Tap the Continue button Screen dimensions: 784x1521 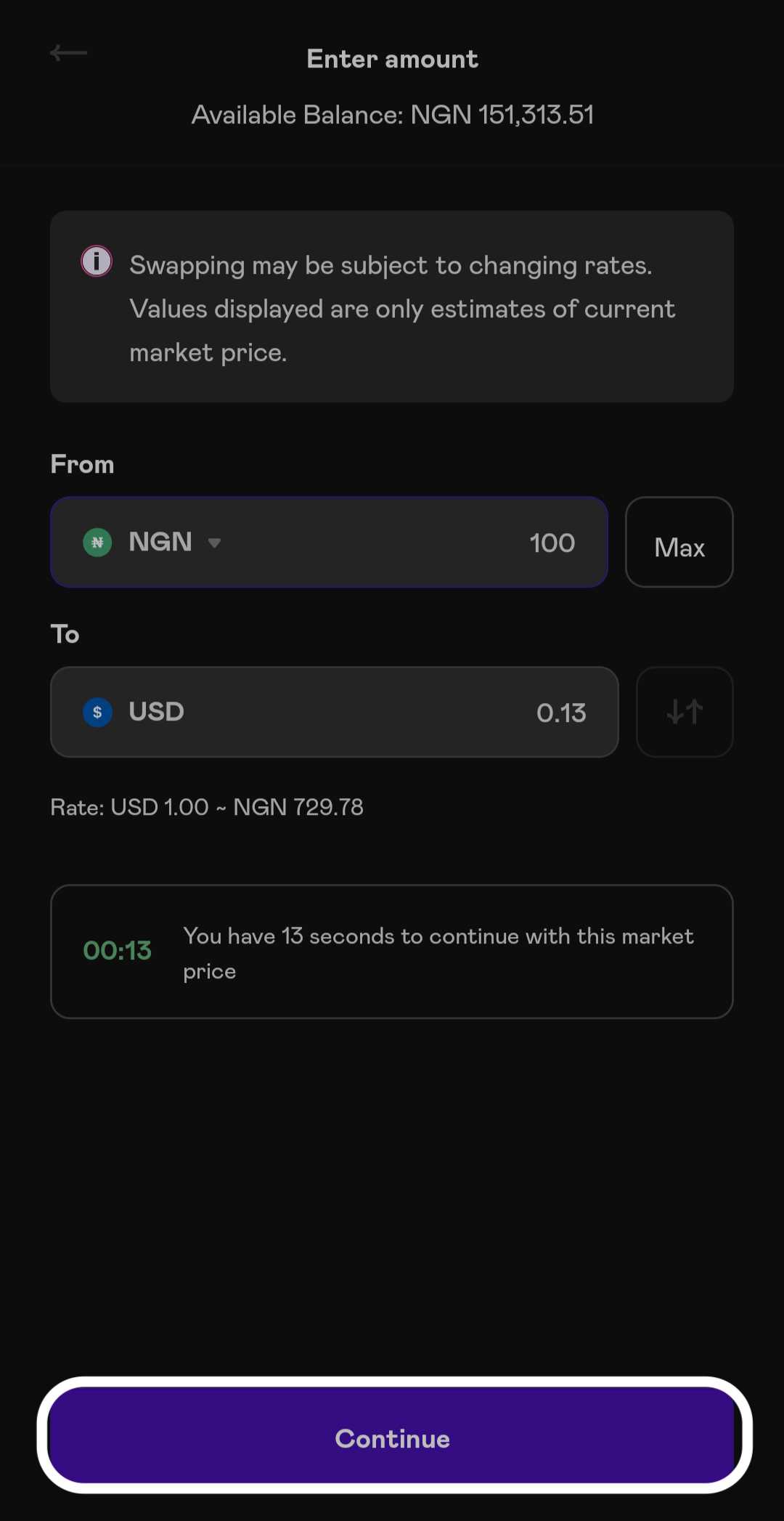point(393,1435)
